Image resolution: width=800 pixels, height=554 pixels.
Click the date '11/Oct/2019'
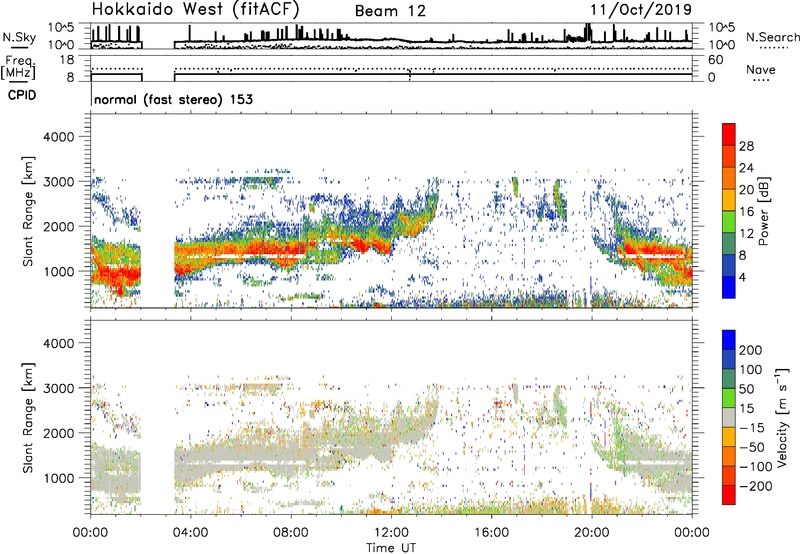(x=641, y=10)
